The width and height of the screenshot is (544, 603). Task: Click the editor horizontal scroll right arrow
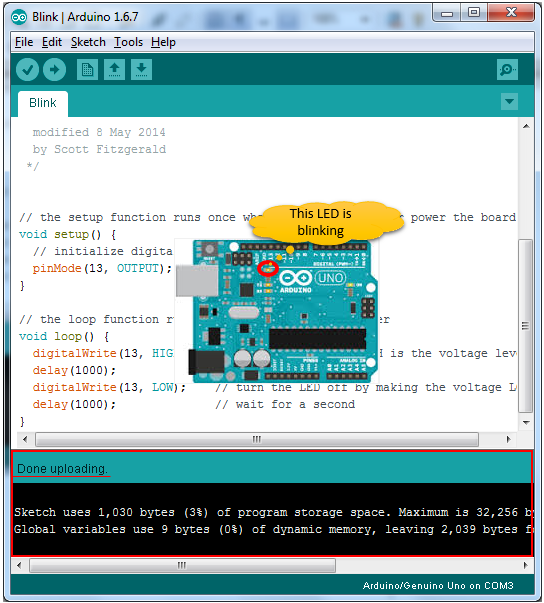(x=509, y=439)
